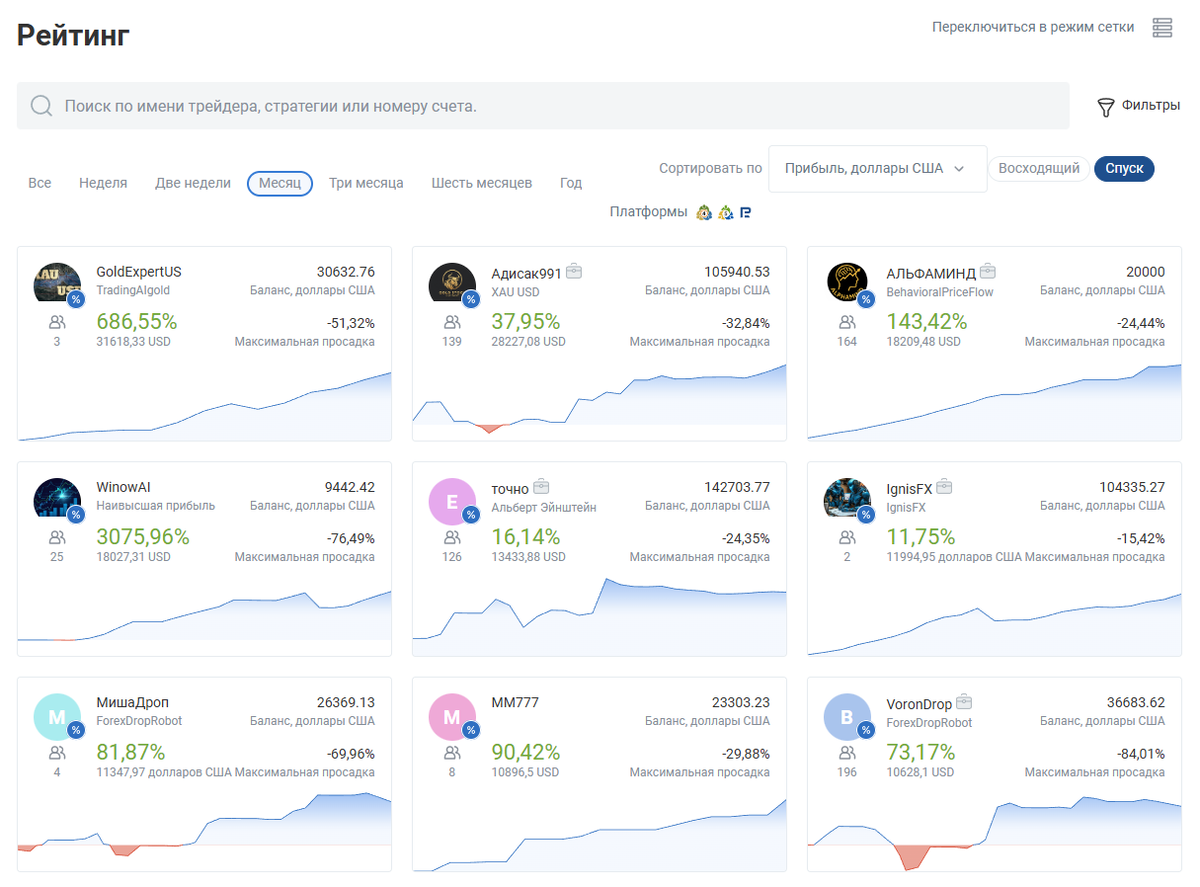Click the grid mode layout icon

1162,28
